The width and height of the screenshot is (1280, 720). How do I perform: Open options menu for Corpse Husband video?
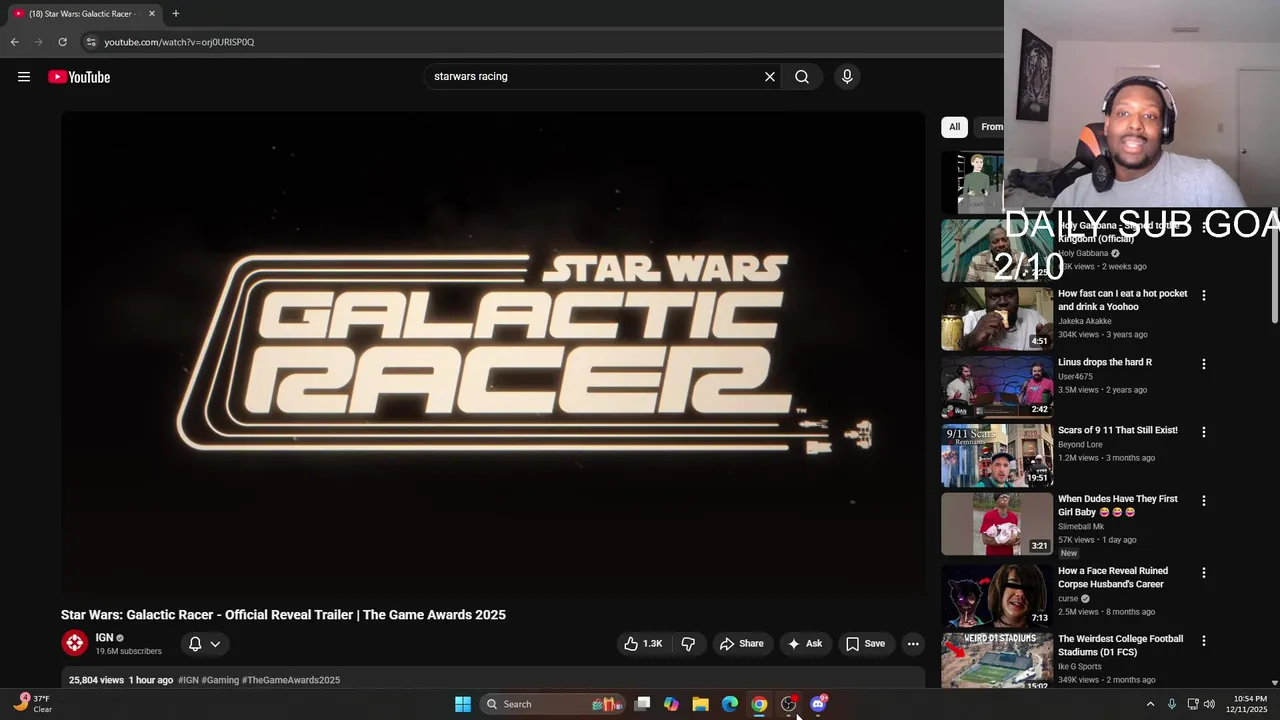[1204, 573]
